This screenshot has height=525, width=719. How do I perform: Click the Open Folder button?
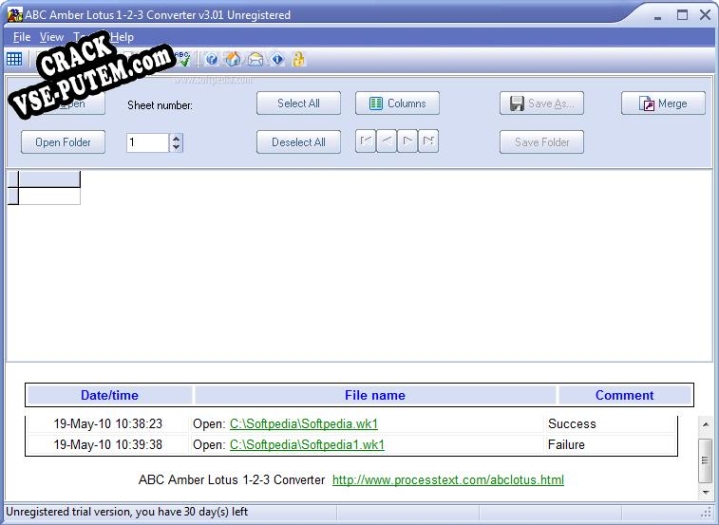[63, 142]
